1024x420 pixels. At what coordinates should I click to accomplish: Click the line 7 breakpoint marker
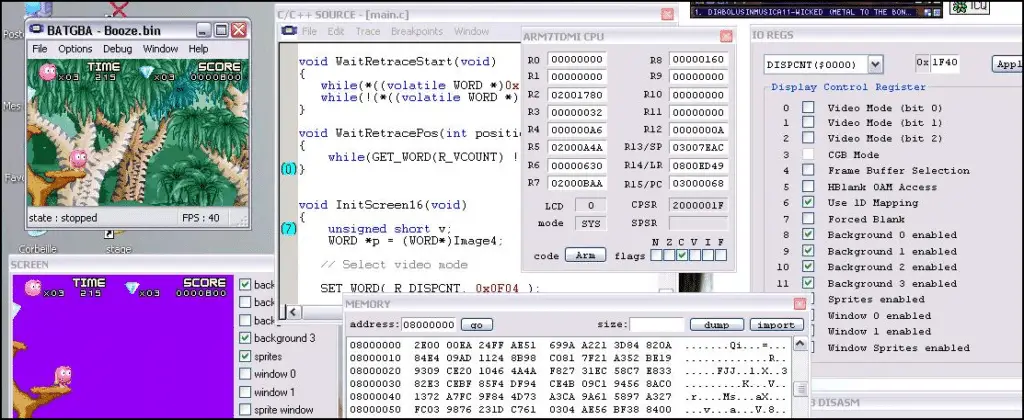[x=287, y=229]
